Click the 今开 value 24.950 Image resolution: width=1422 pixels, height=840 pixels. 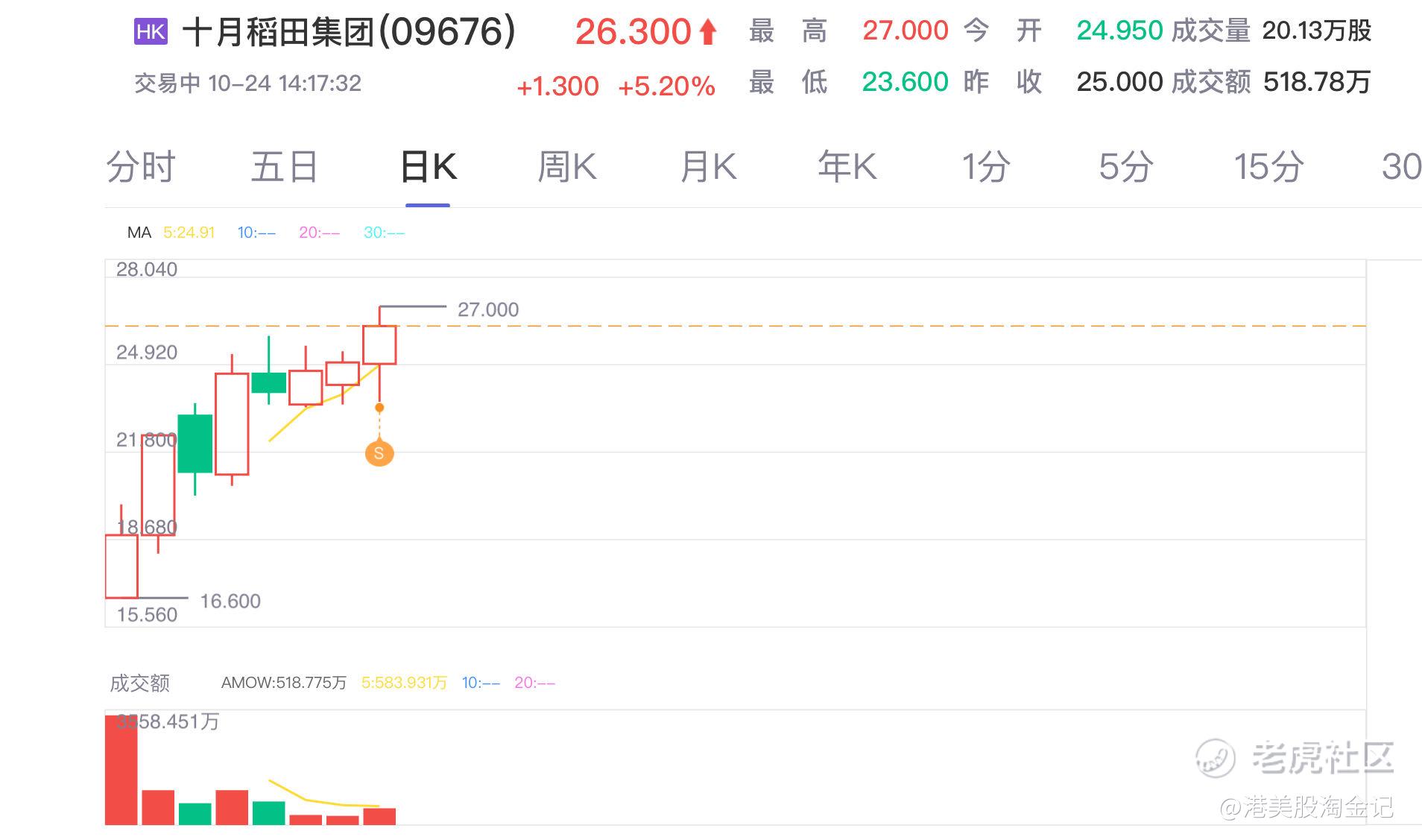click(1119, 31)
